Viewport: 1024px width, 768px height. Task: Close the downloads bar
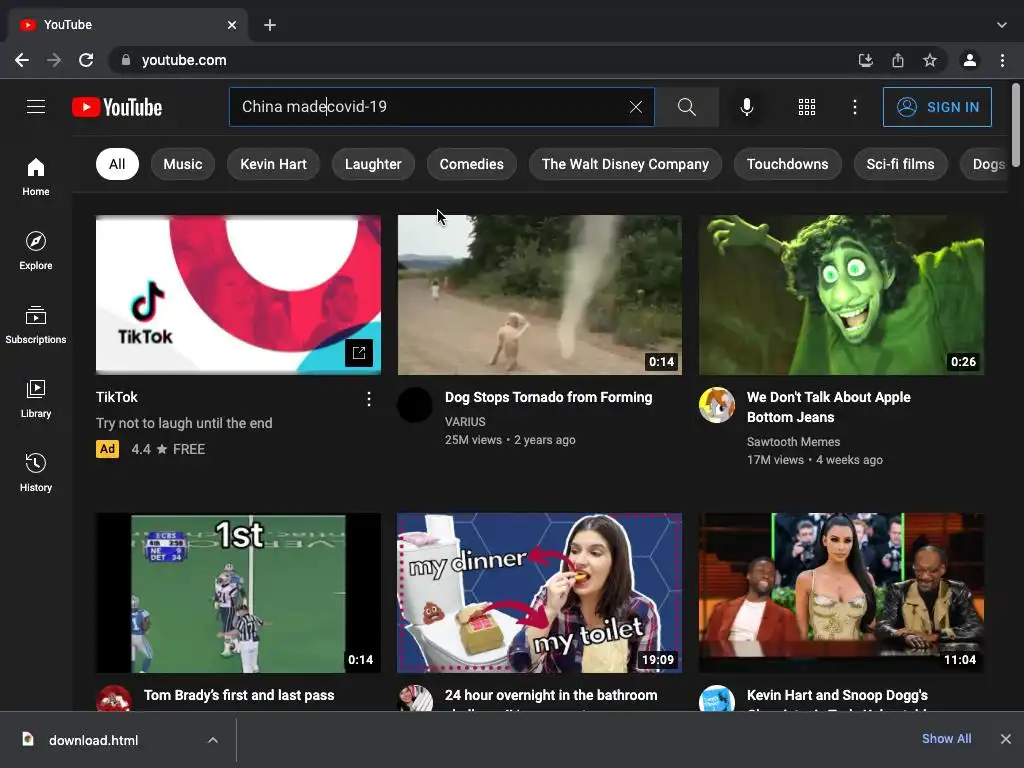pyautogui.click(x=1006, y=739)
